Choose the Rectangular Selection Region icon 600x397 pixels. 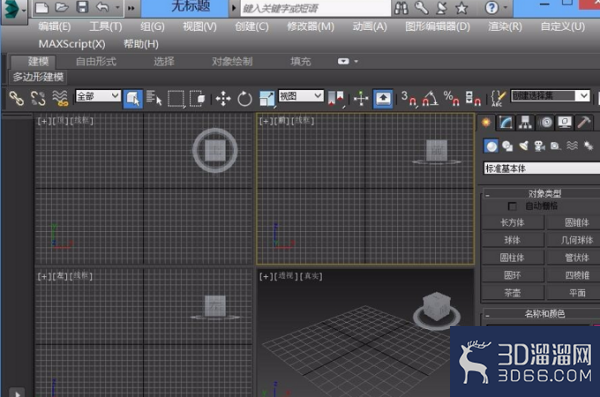coord(176,99)
